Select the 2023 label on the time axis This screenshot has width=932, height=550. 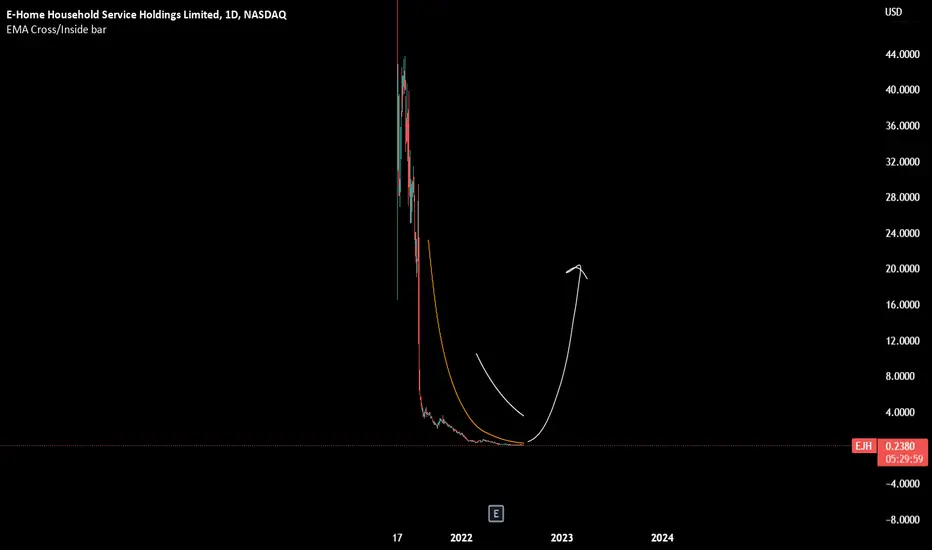tap(562, 538)
